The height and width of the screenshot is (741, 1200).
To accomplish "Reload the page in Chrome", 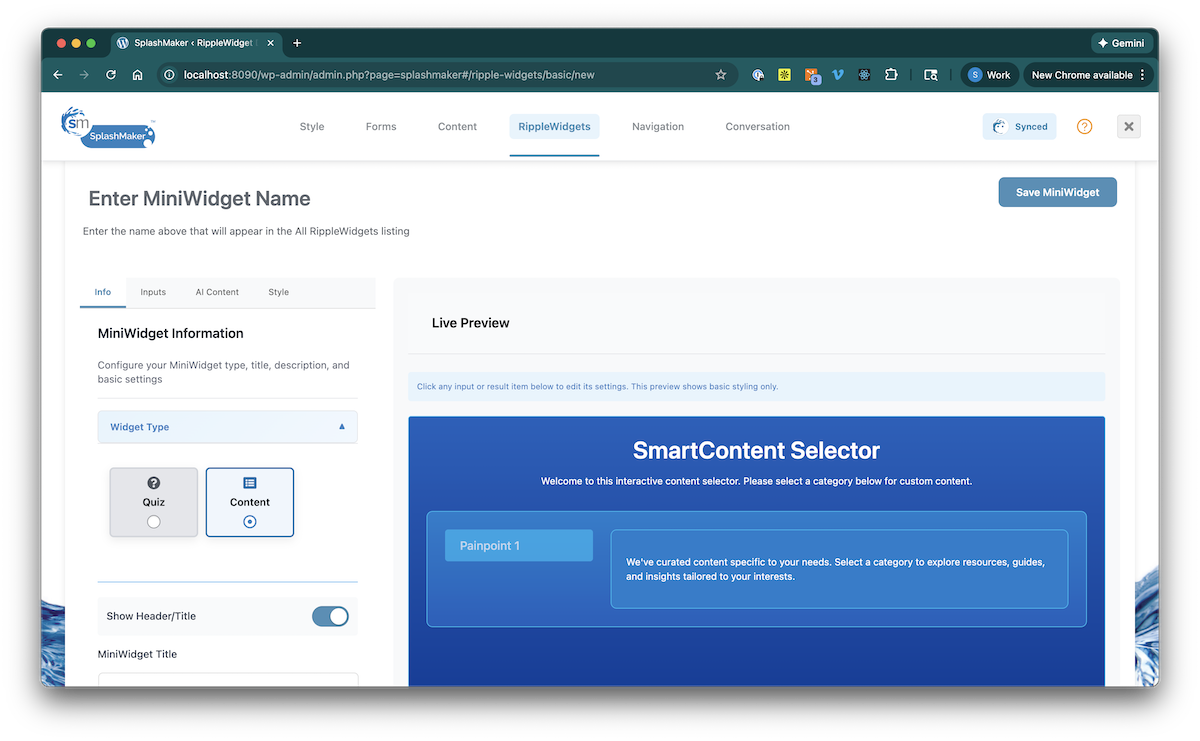I will pos(111,75).
